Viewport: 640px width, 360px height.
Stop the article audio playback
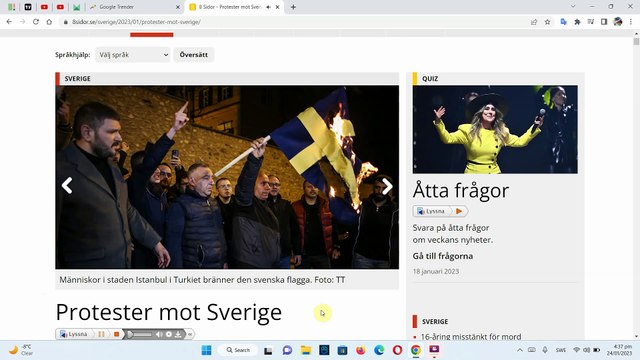click(116, 334)
